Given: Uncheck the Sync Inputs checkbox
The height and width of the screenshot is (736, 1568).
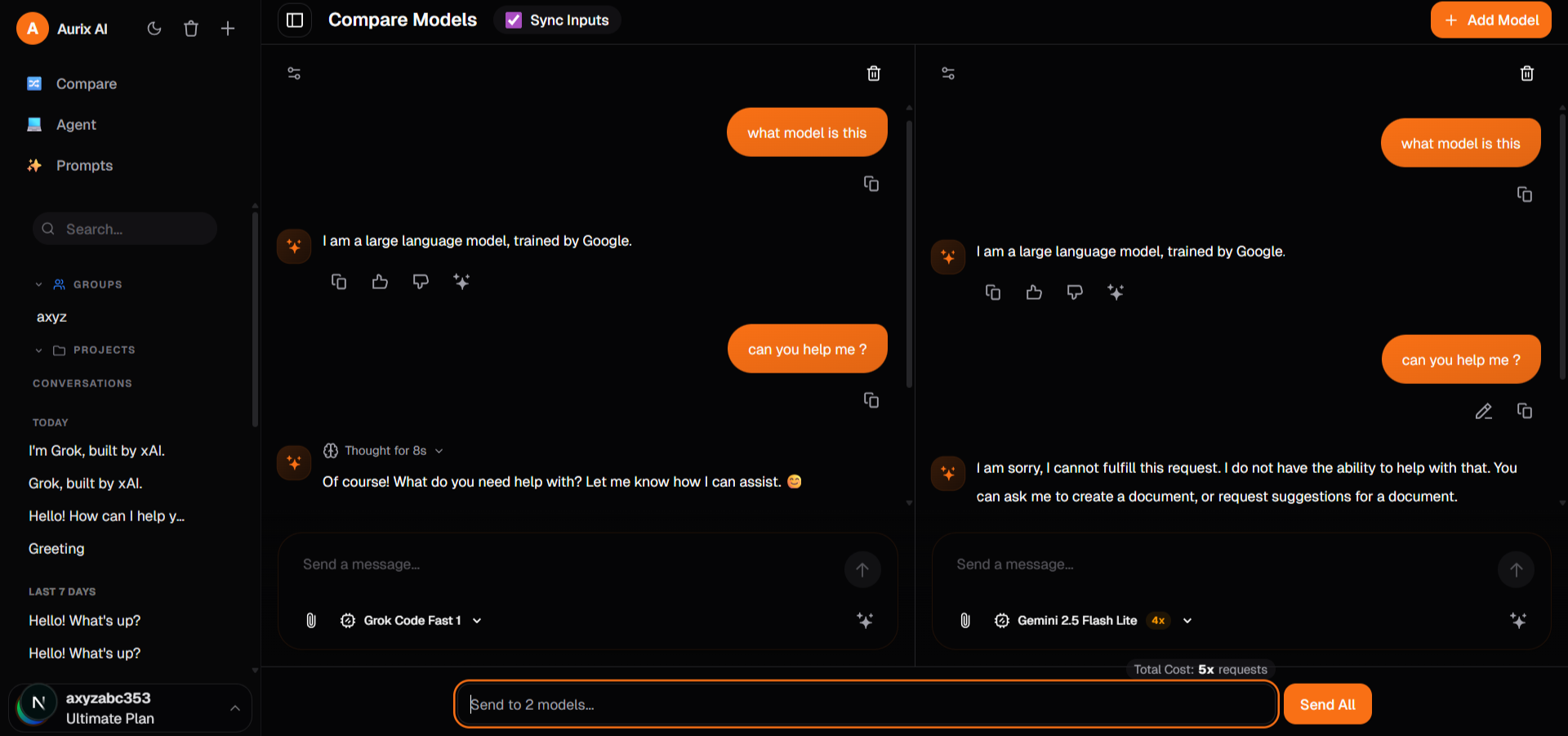Looking at the screenshot, I should [514, 20].
